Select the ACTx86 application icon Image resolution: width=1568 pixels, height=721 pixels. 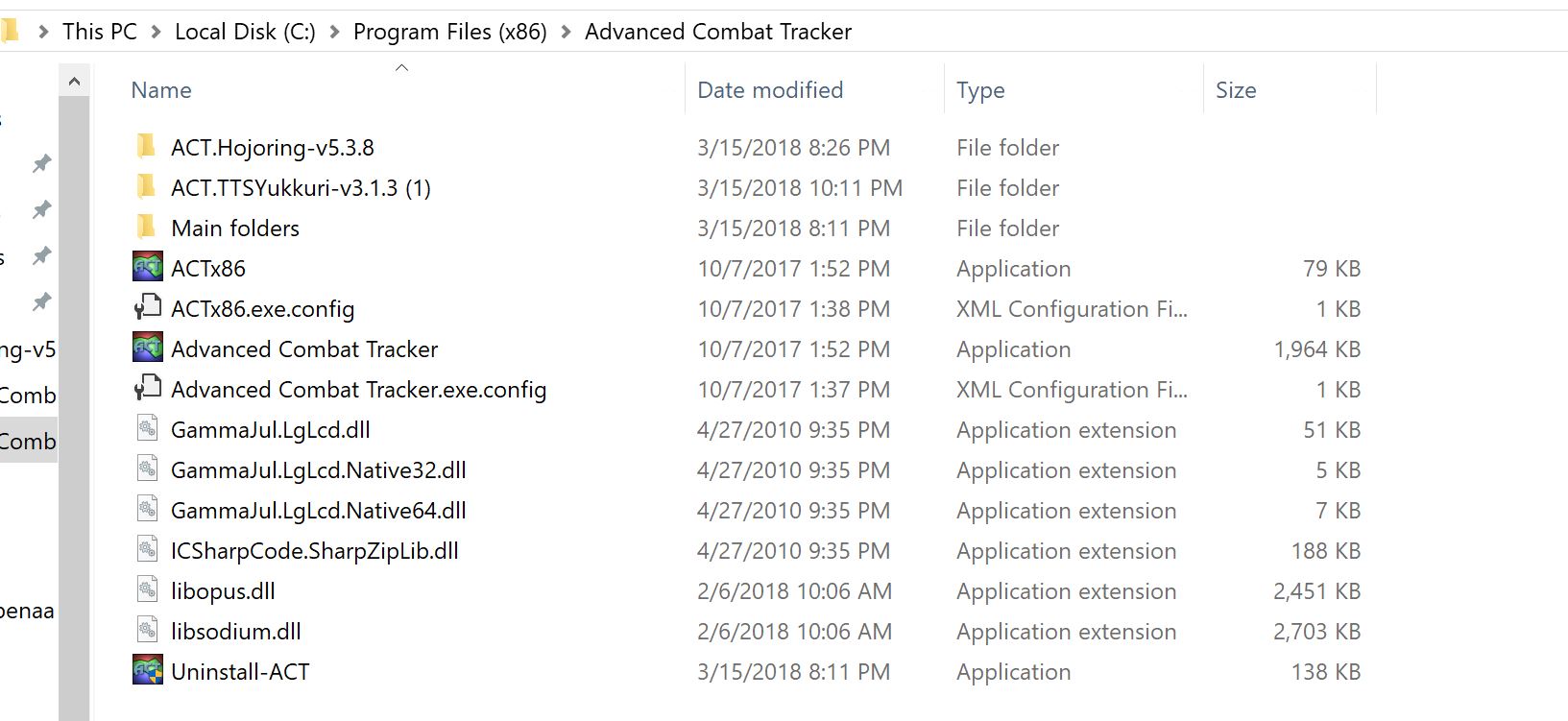146,265
